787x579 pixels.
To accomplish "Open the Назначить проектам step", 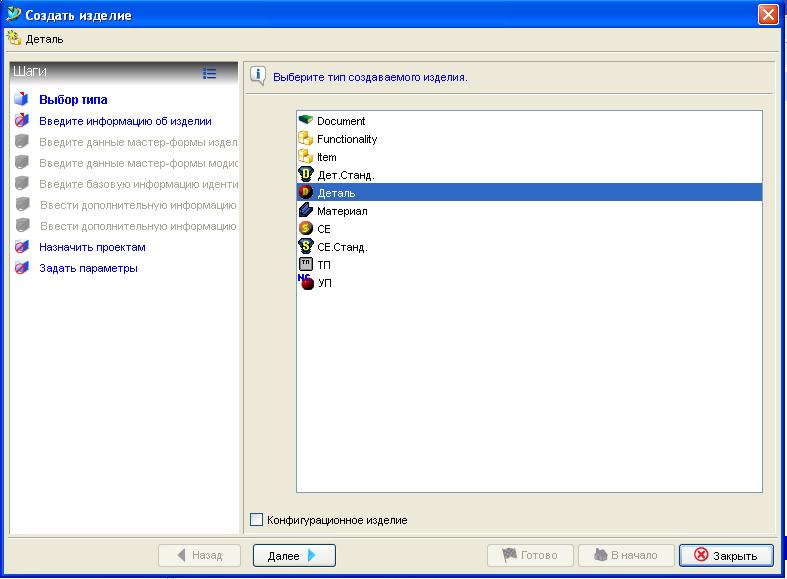I will tap(92, 247).
